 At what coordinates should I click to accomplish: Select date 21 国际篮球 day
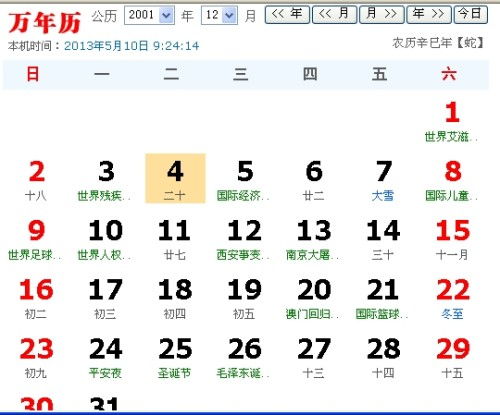point(383,298)
